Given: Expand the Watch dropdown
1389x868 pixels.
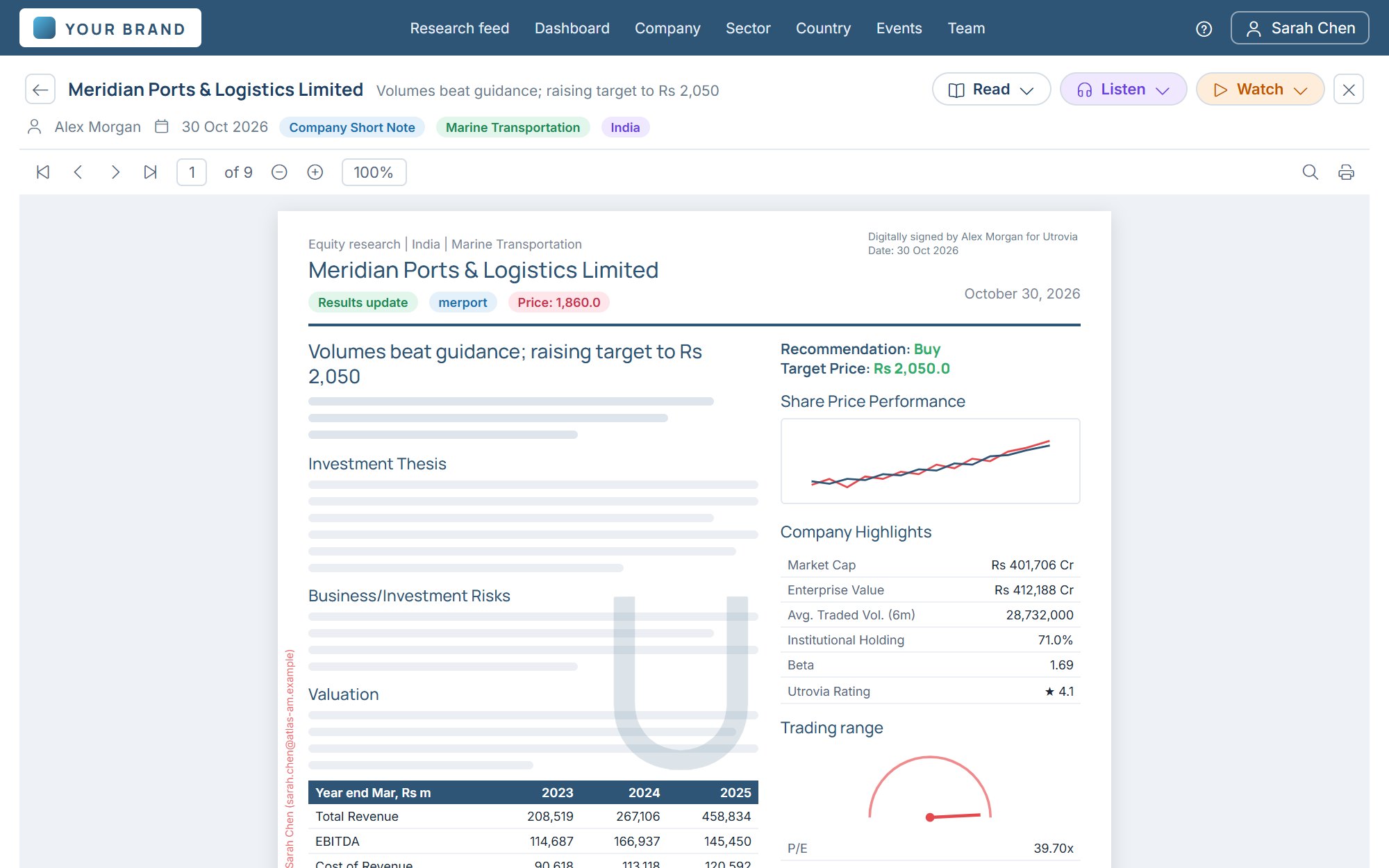Looking at the screenshot, I should point(1260,90).
